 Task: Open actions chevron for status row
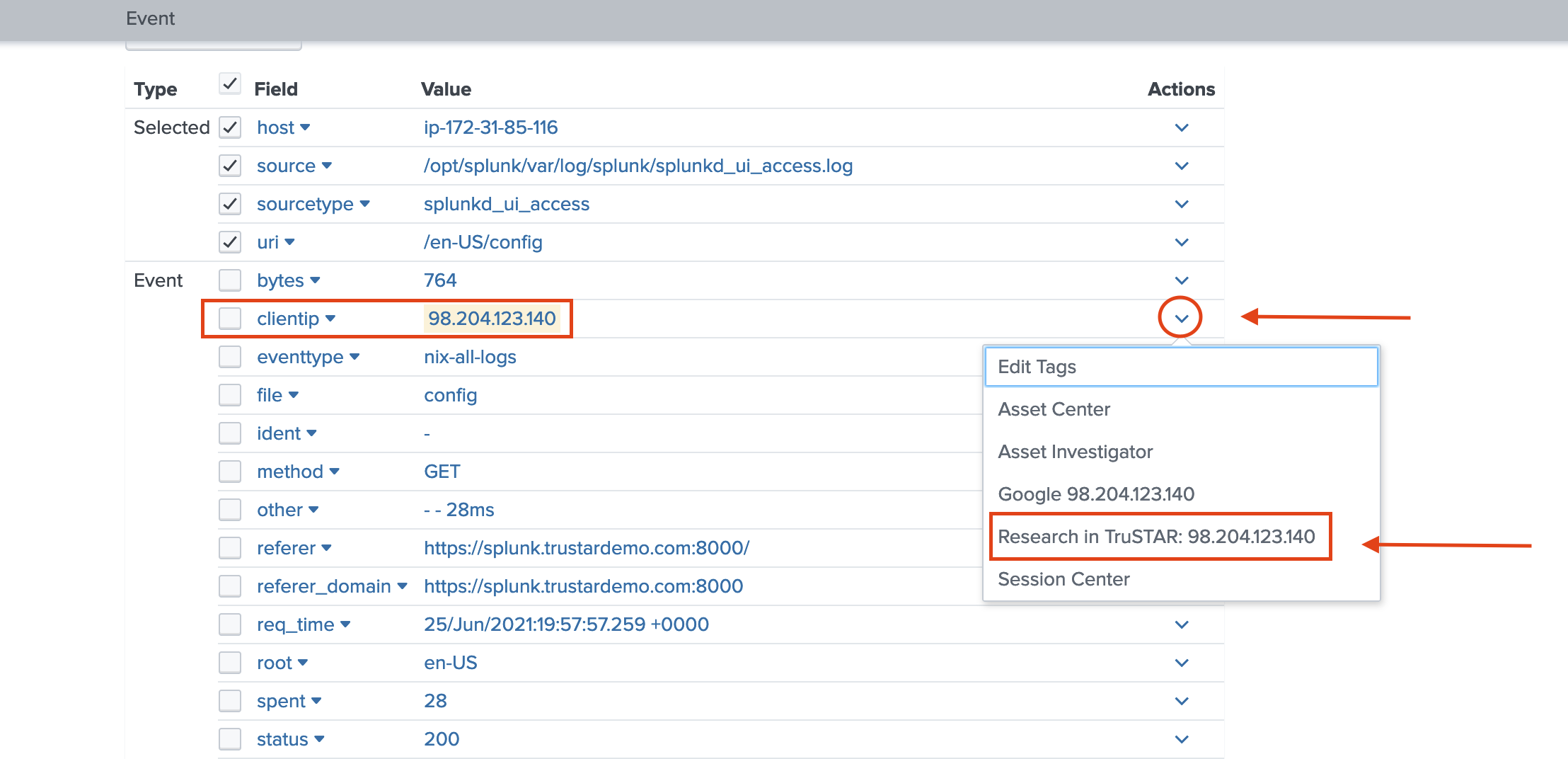point(1182,740)
